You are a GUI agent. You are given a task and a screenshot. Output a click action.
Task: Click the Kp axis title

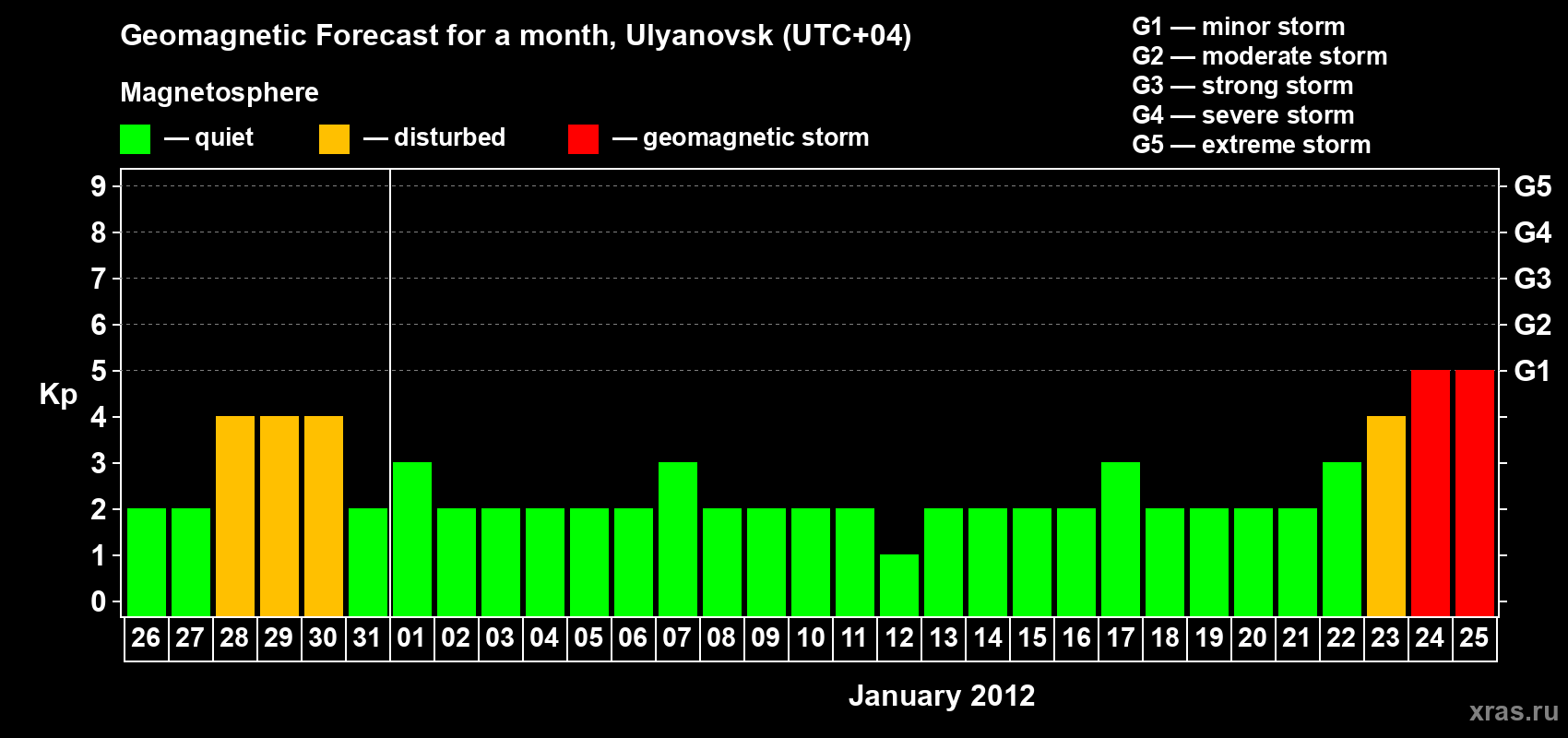58,395
